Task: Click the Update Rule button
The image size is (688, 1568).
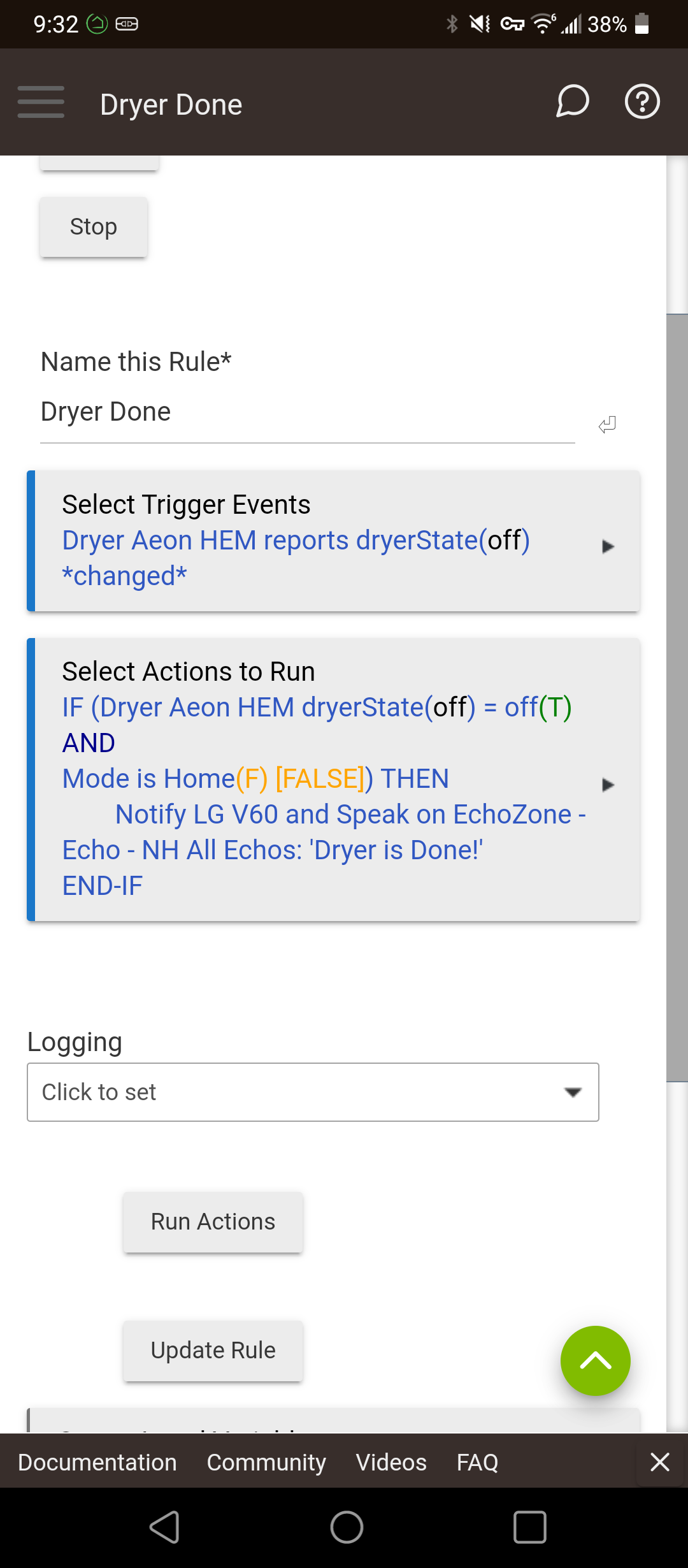Action: [213, 1351]
